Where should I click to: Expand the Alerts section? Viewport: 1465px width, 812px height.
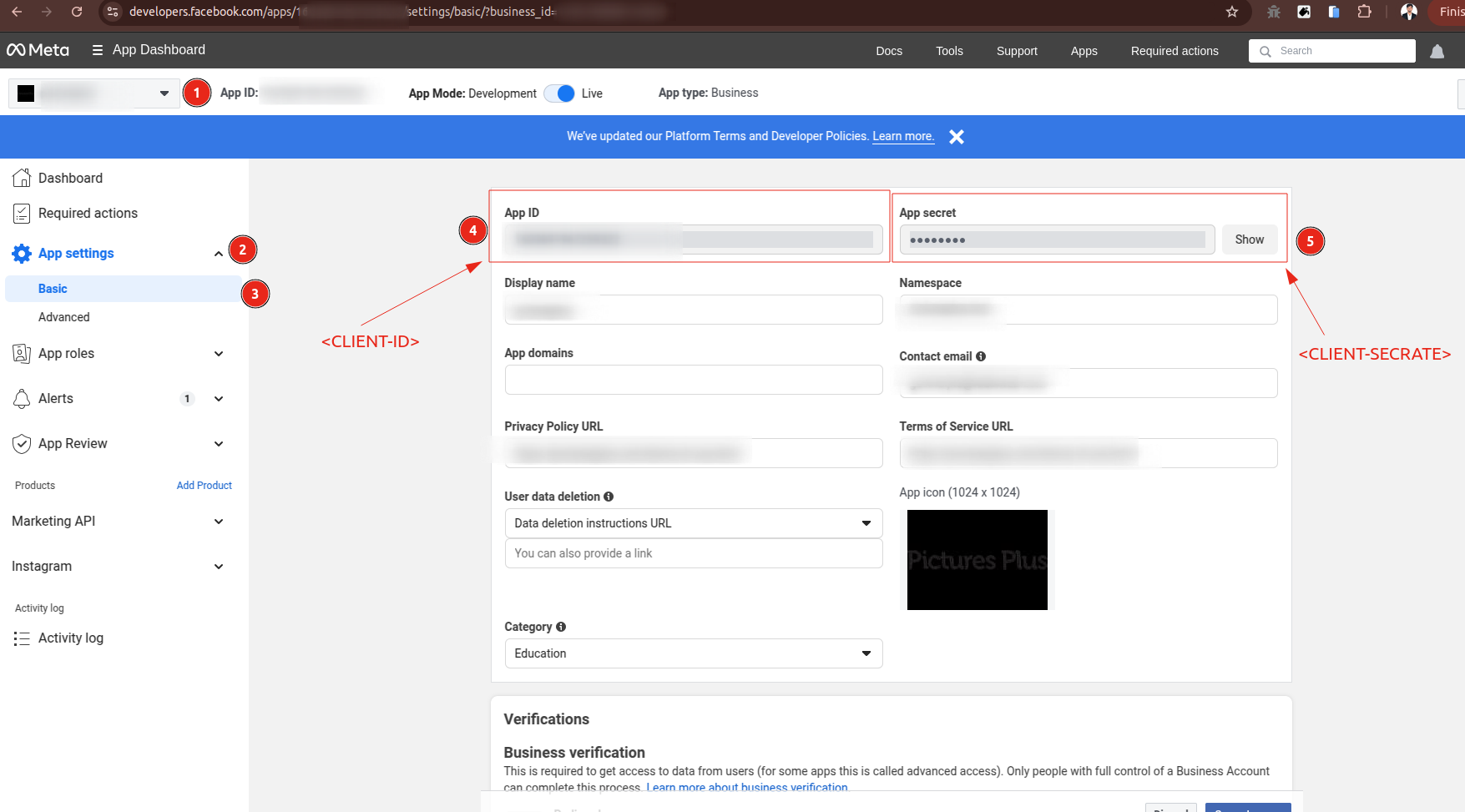(x=219, y=399)
